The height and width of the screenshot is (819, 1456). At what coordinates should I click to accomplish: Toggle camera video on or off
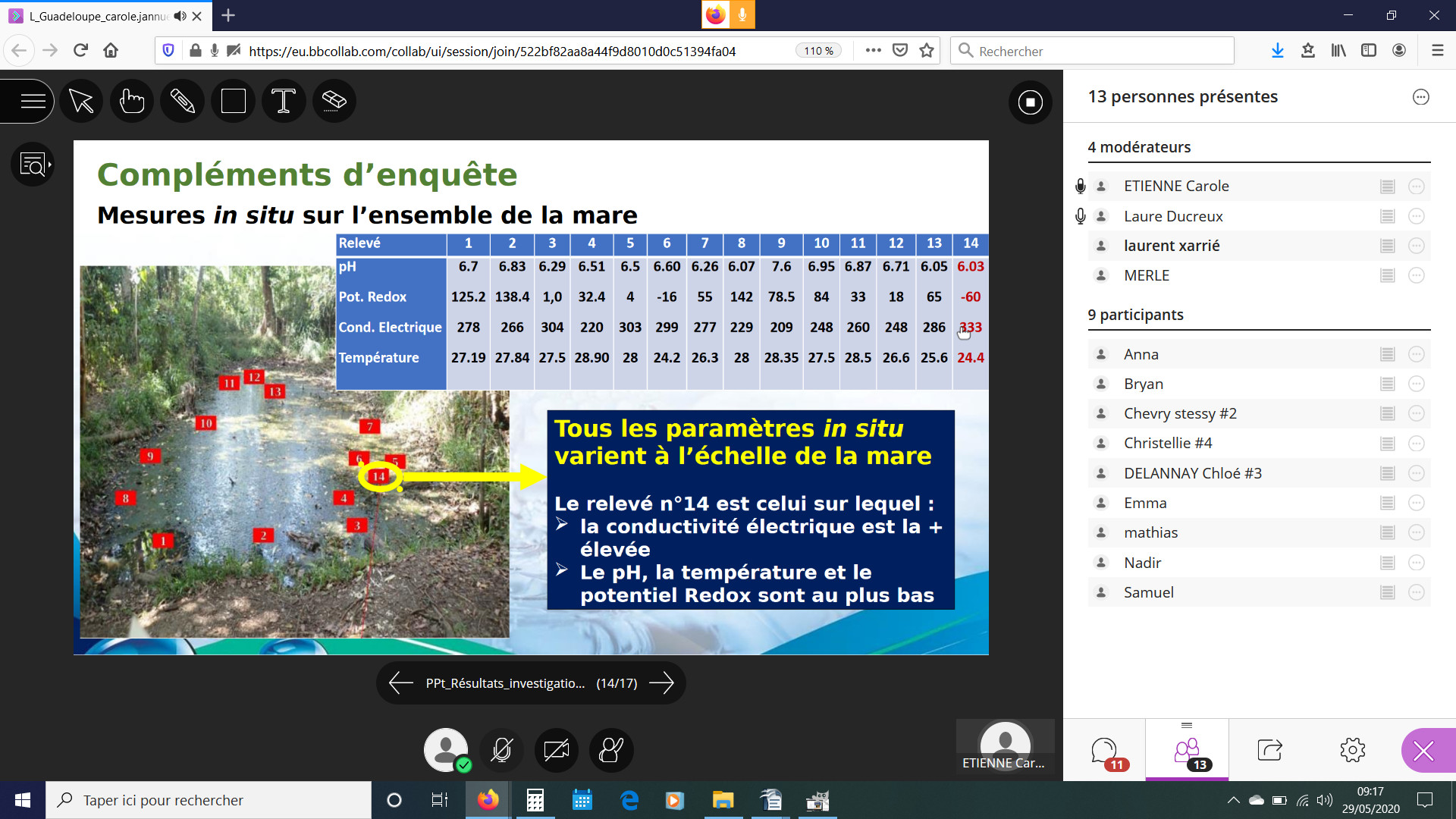(556, 751)
